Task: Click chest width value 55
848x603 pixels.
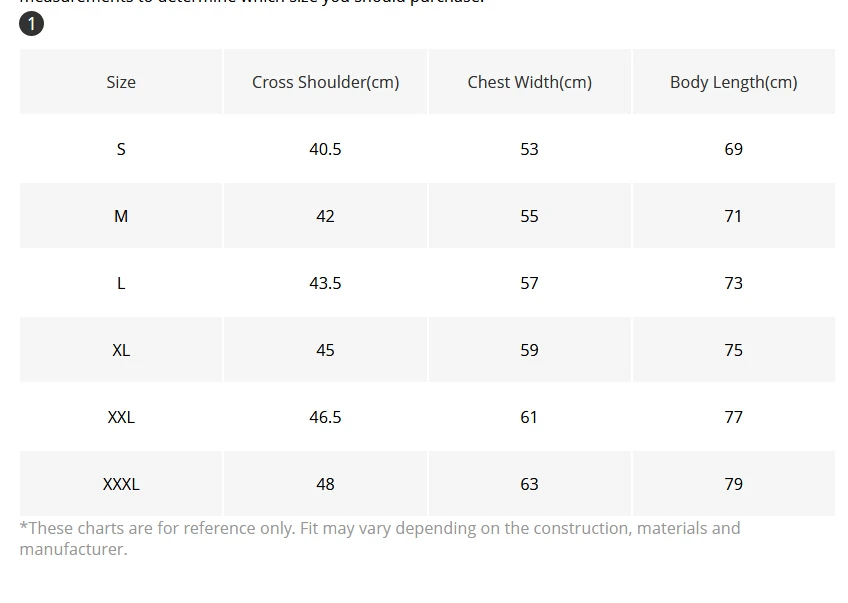Action: click(529, 216)
